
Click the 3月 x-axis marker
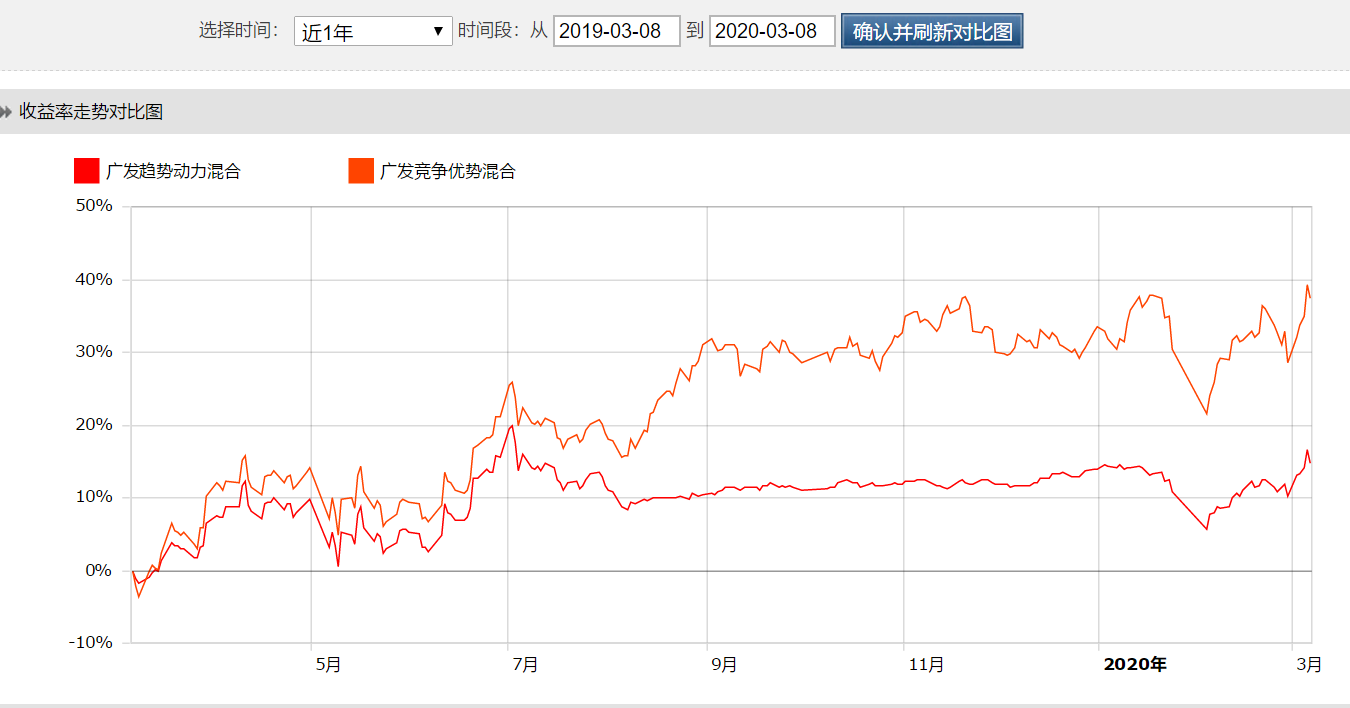click(1307, 664)
